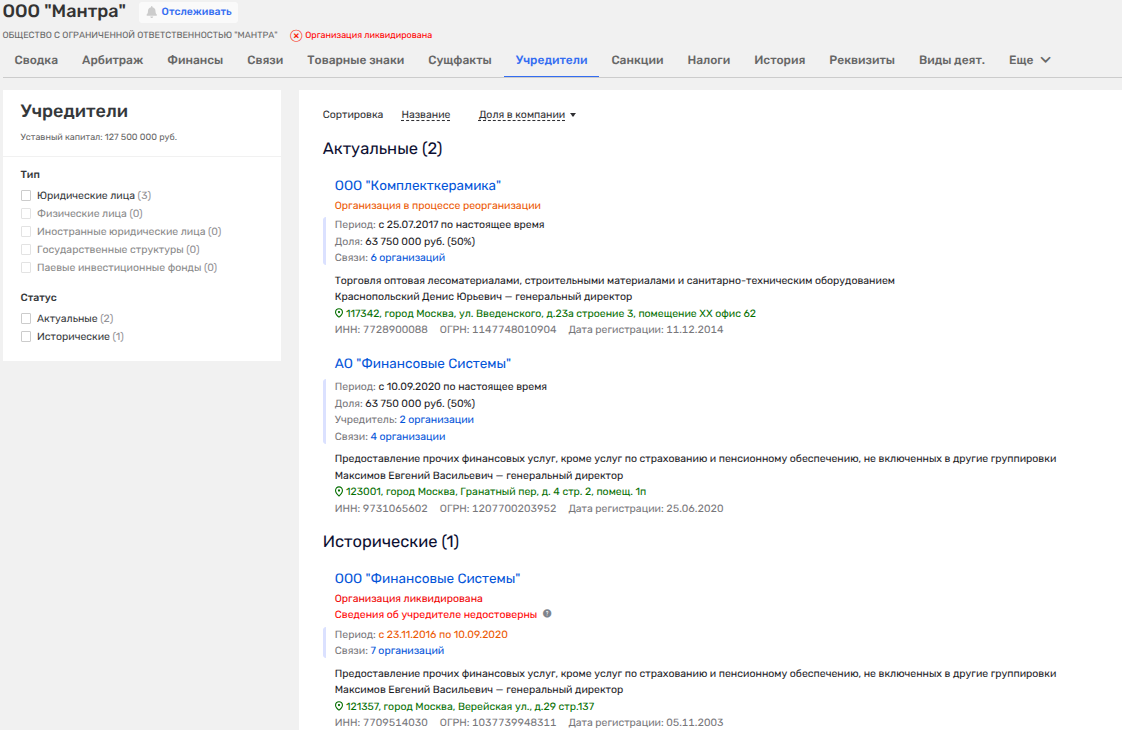
Task: Sort founders by Название
Action: pos(425,115)
